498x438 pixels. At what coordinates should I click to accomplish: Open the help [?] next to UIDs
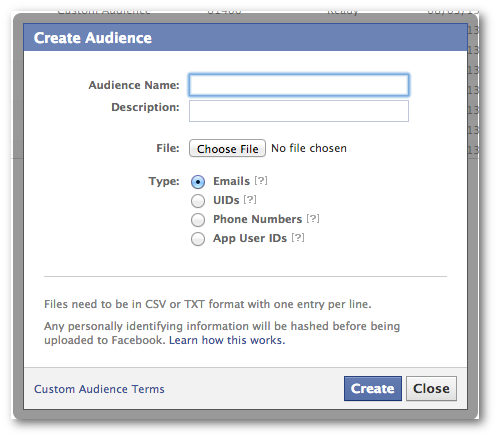tap(250, 200)
